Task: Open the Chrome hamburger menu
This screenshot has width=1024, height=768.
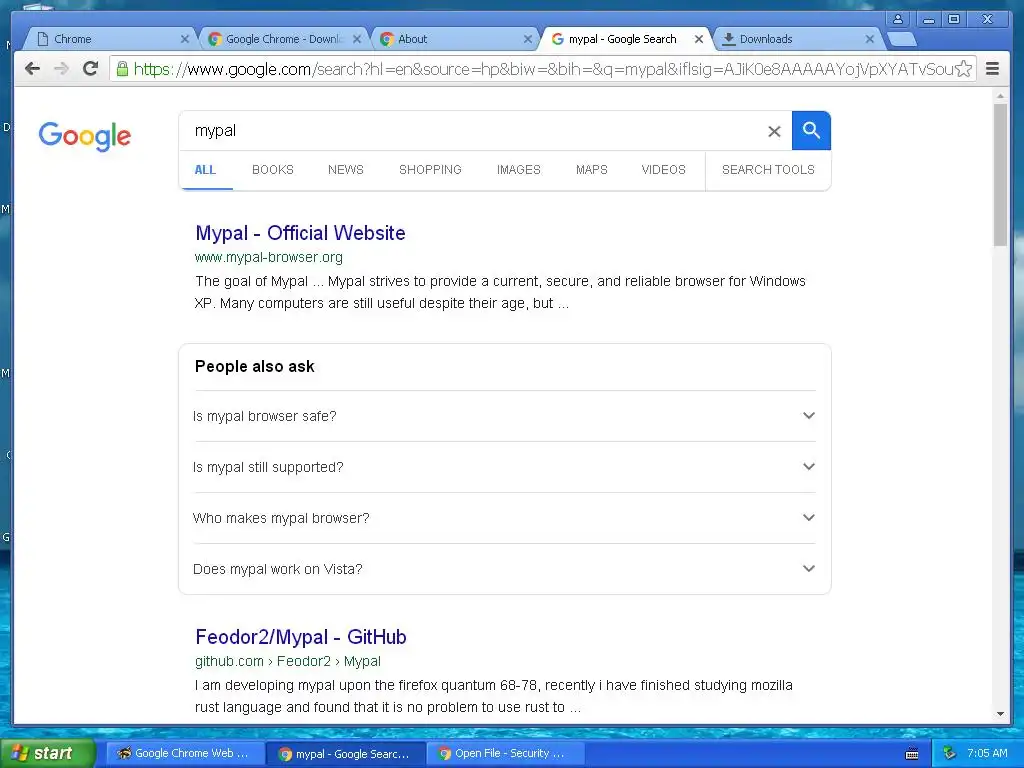Action: pyautogui.click(x=992, y=69)
